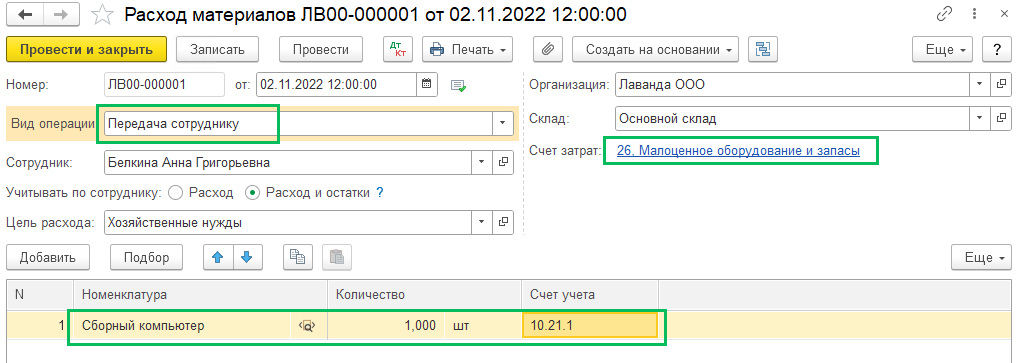Click the document posted status icon

tap(458, 85)
